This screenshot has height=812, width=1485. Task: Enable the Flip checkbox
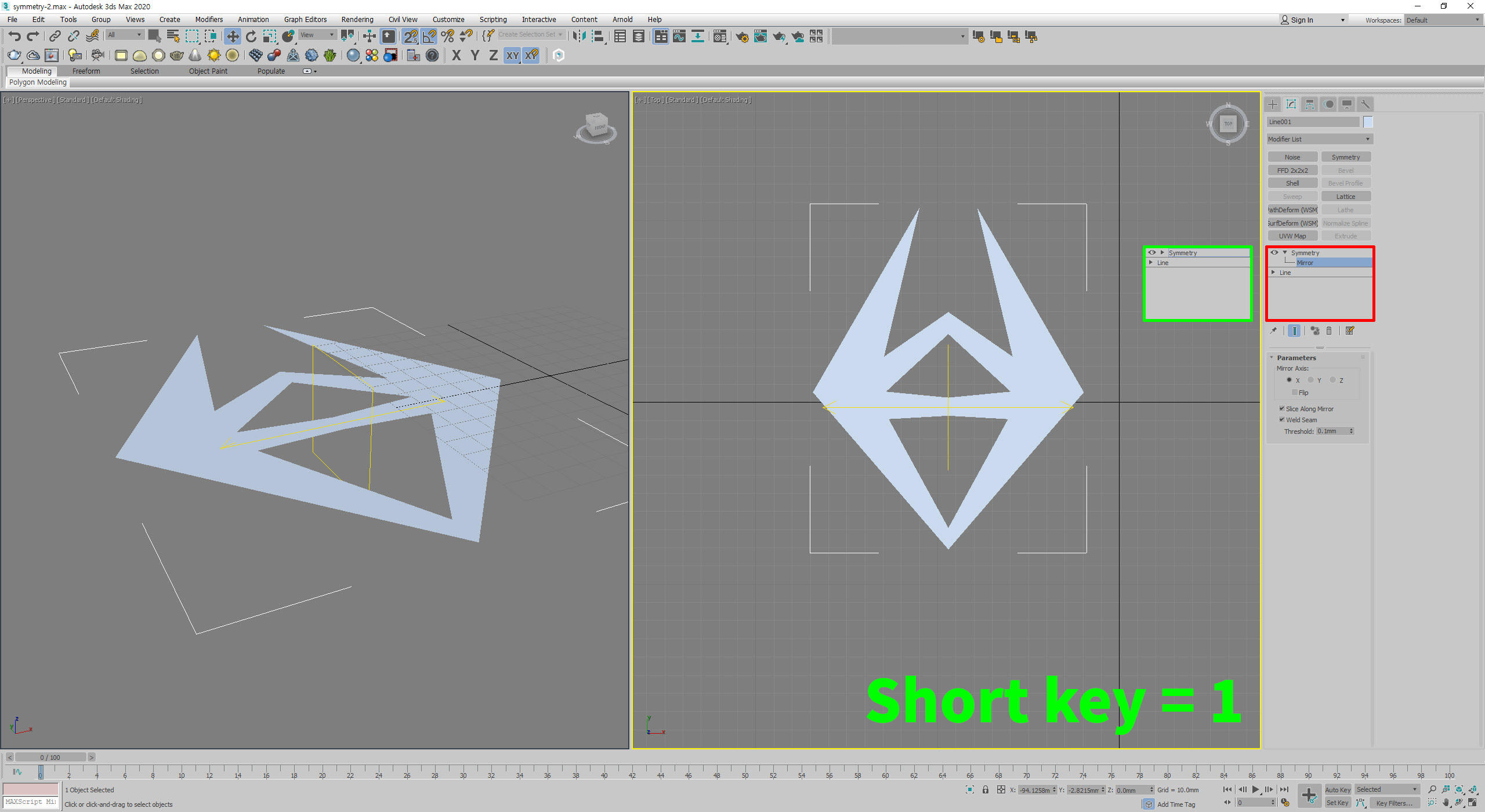tap(1295, 393)
